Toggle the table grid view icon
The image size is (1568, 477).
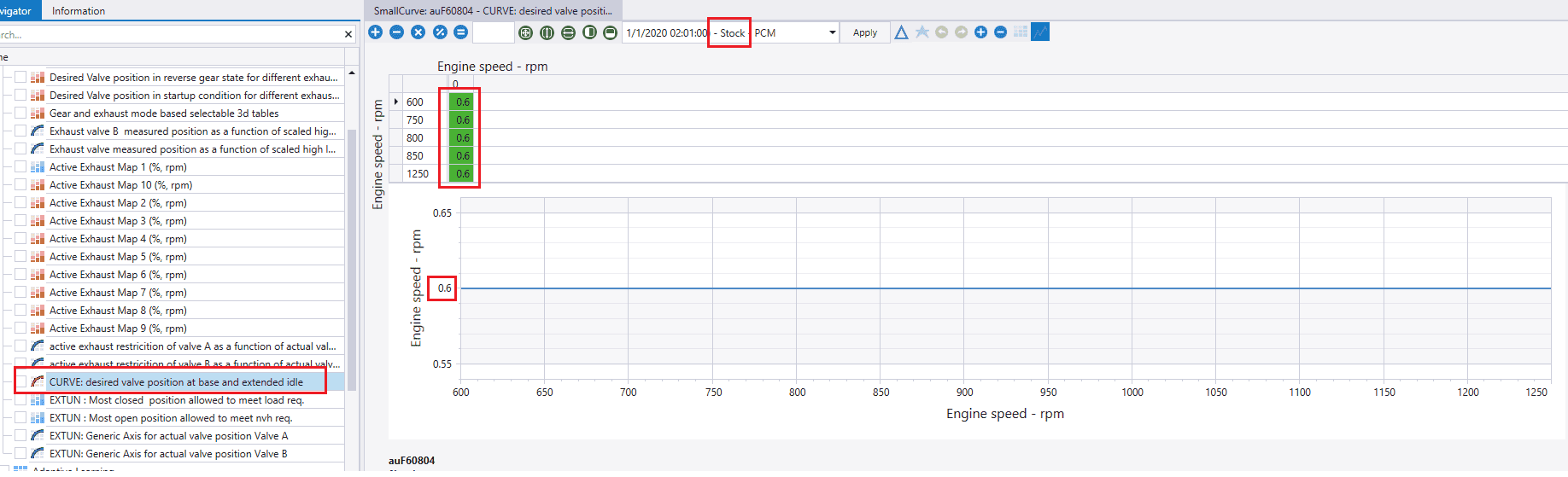pos(1021,32)
